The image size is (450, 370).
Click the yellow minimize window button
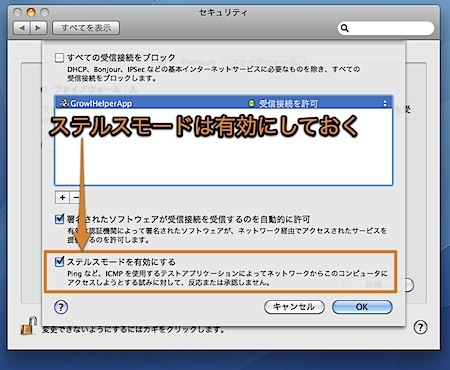[x=31, y=13]
